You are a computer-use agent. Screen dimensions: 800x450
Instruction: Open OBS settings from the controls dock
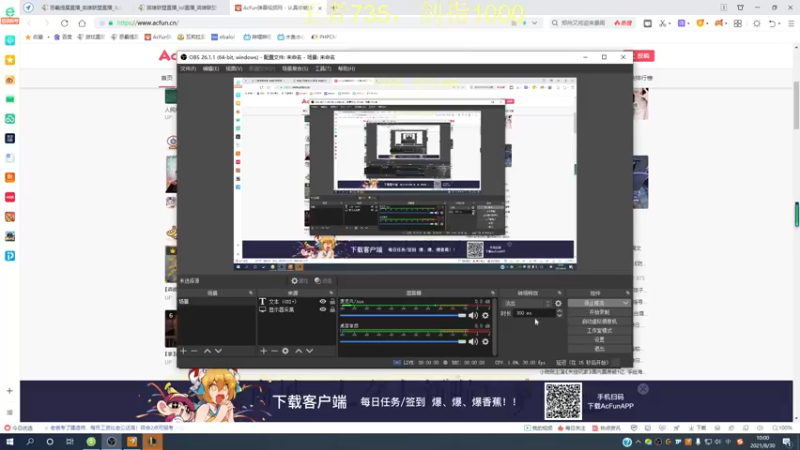[599, 340]
